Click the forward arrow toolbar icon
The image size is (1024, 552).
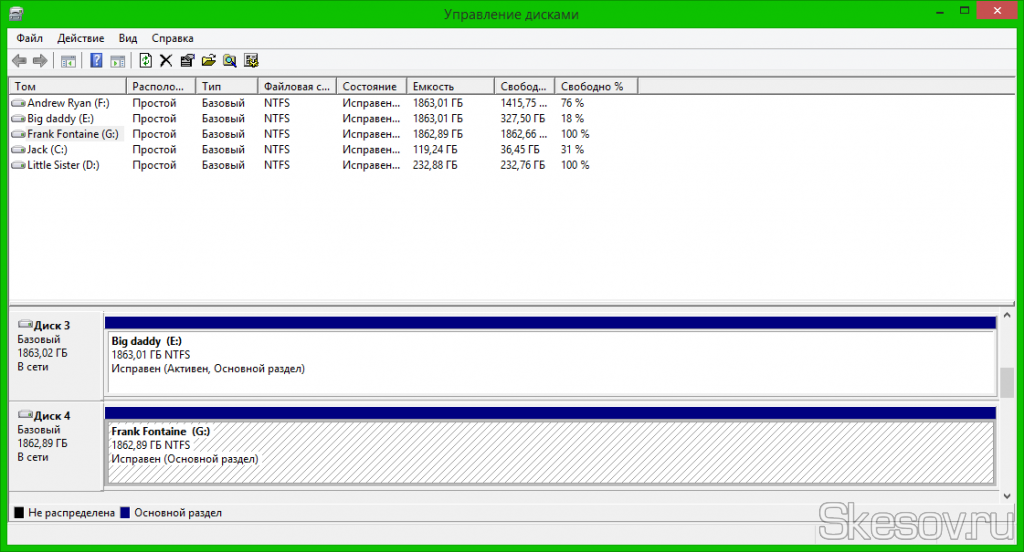pyautogui.click(x=40, y=61)
